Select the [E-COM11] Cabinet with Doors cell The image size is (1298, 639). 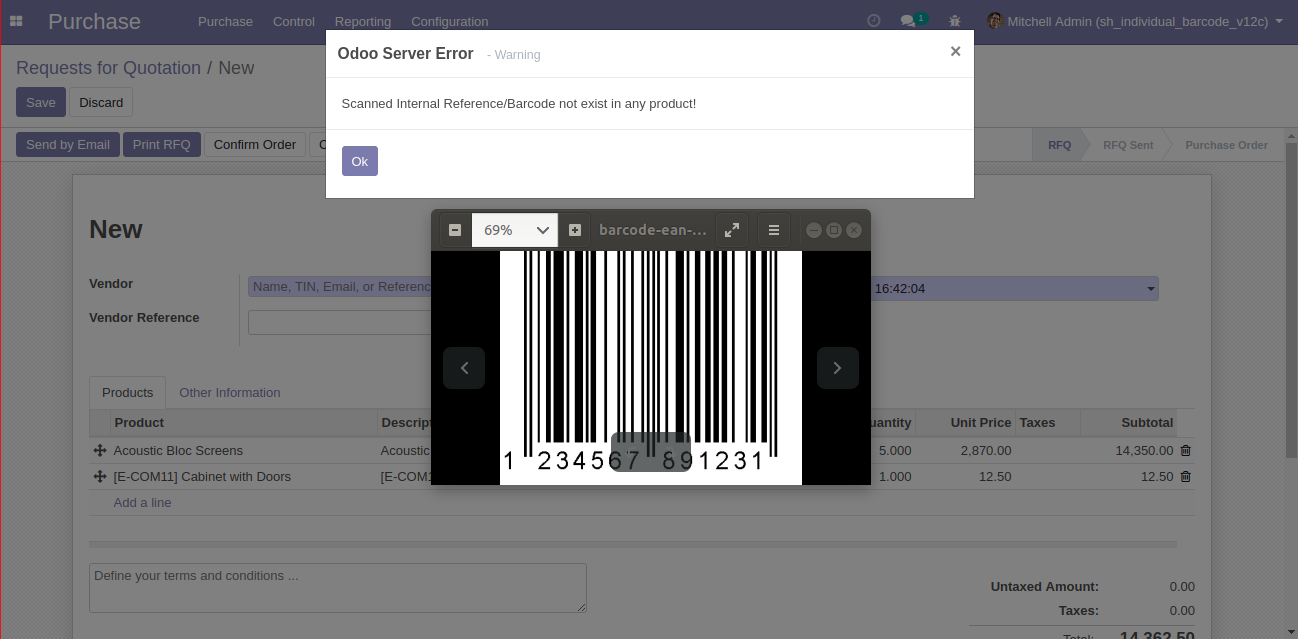[x=243, y=477]
